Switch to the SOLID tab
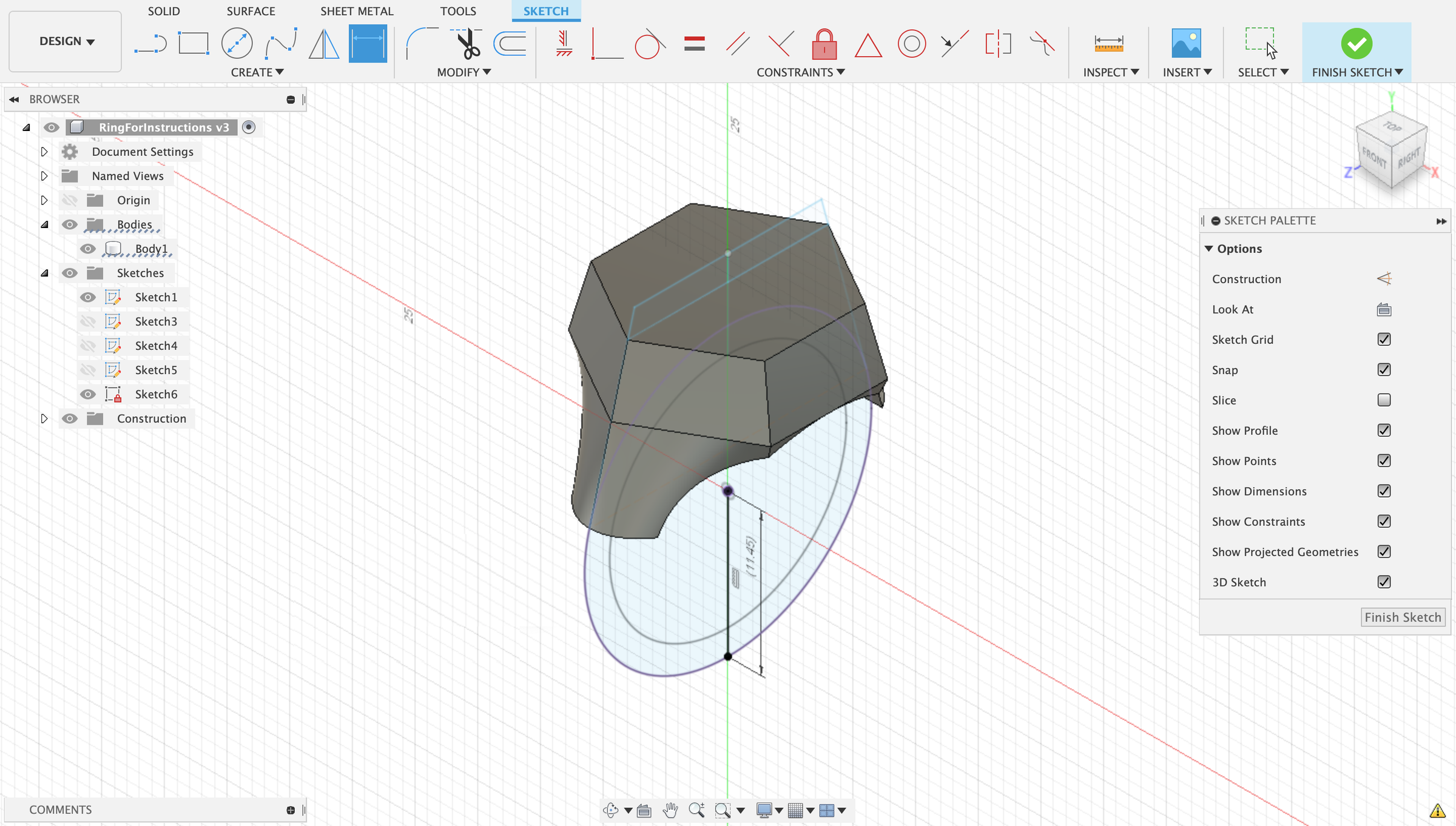 click(163, 11)
